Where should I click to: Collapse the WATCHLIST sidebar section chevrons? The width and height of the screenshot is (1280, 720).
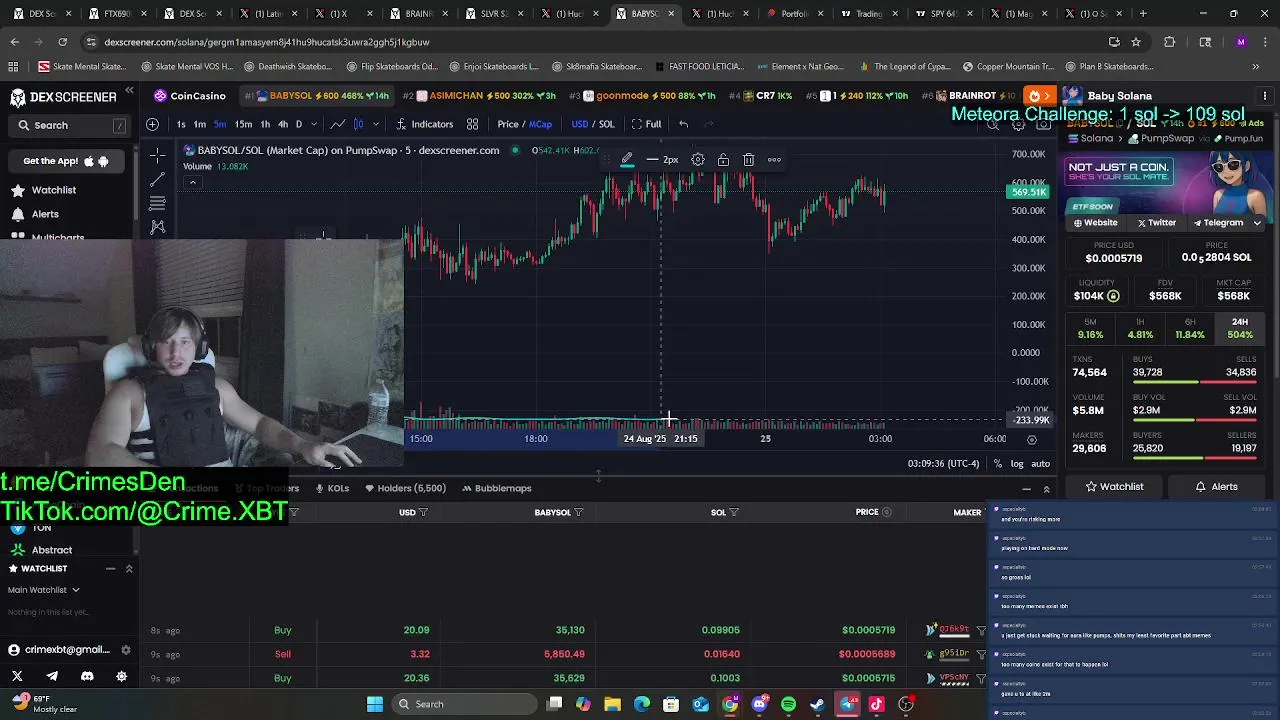[x=129, y=569]
